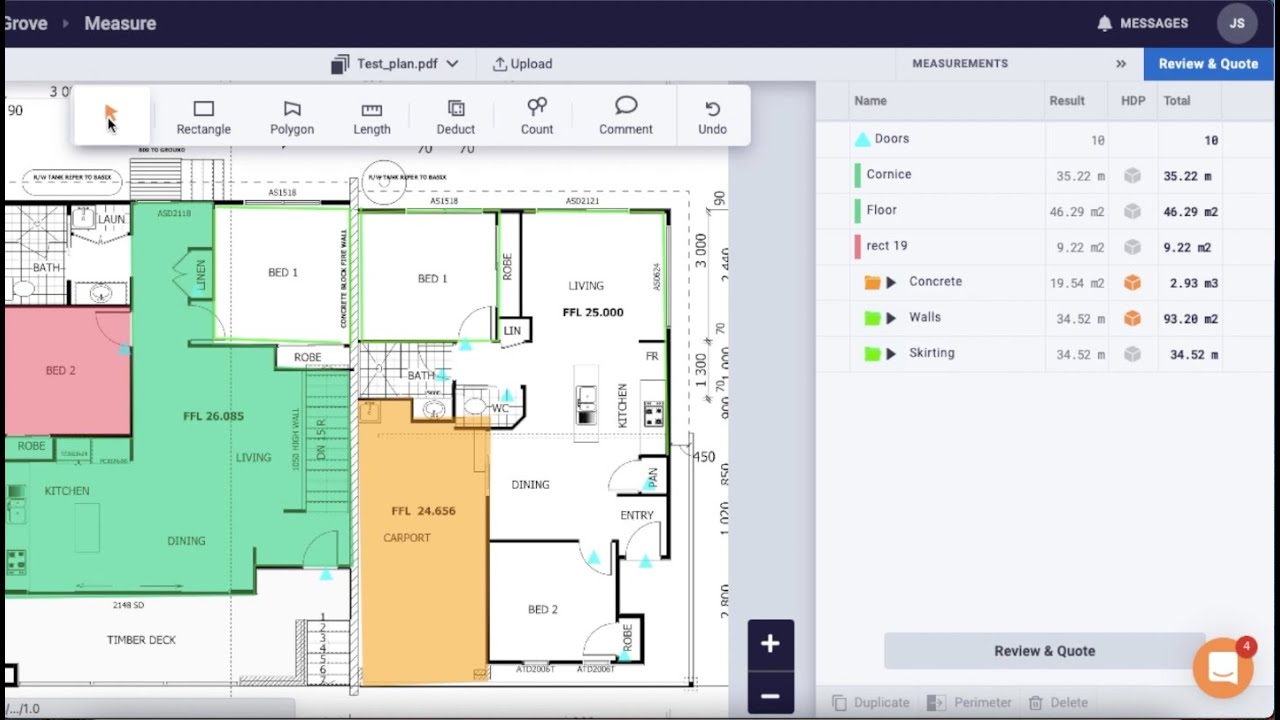Image resolution: width=1280 pixels, height=720 pixels.
Task: Click the Doors cyan triangle marker icon
Action: 862,140
